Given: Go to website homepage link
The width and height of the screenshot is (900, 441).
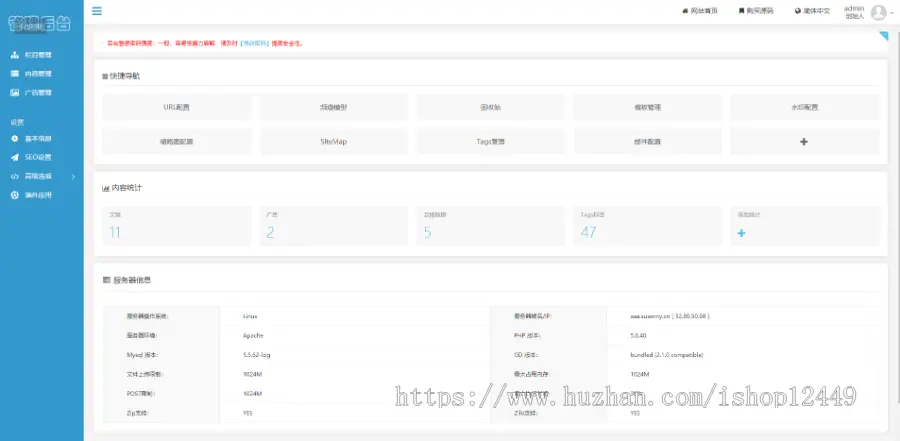Looking at the screenshot, I should click(700, 11).
